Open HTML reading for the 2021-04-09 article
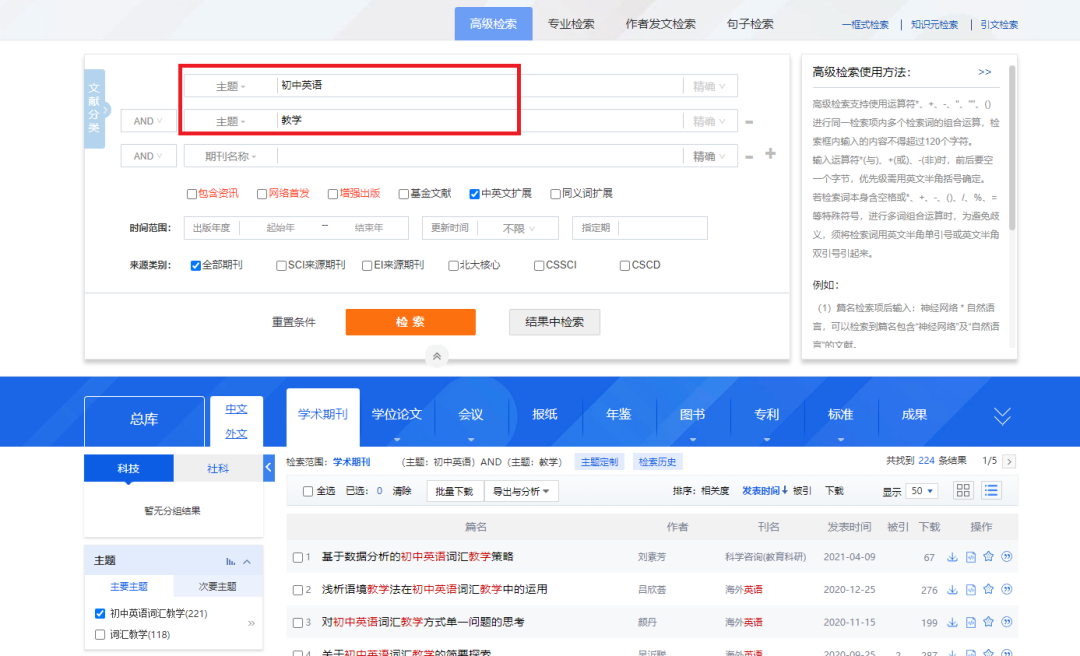1080x656 pixels. [970, 557]
